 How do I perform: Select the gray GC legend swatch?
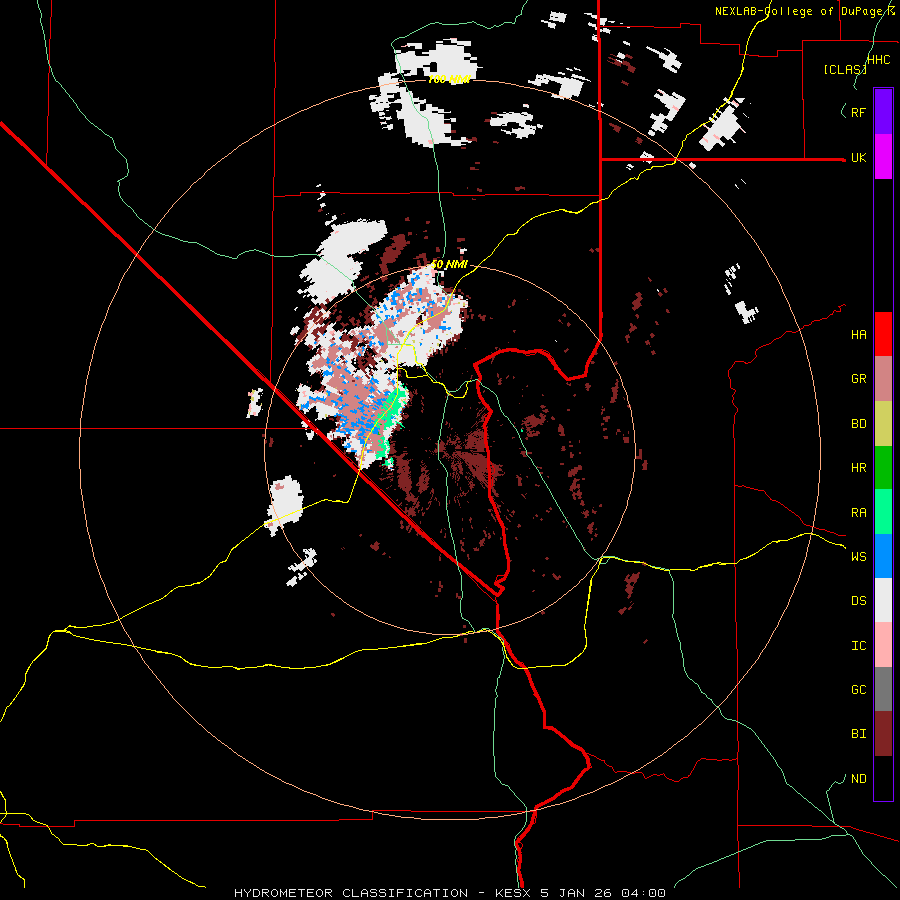click(883, 689)
